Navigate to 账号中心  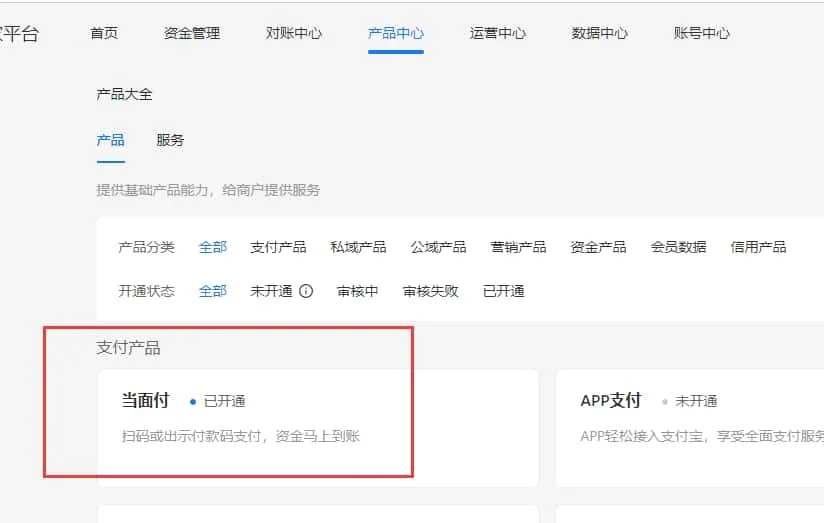tap(702, 33)
